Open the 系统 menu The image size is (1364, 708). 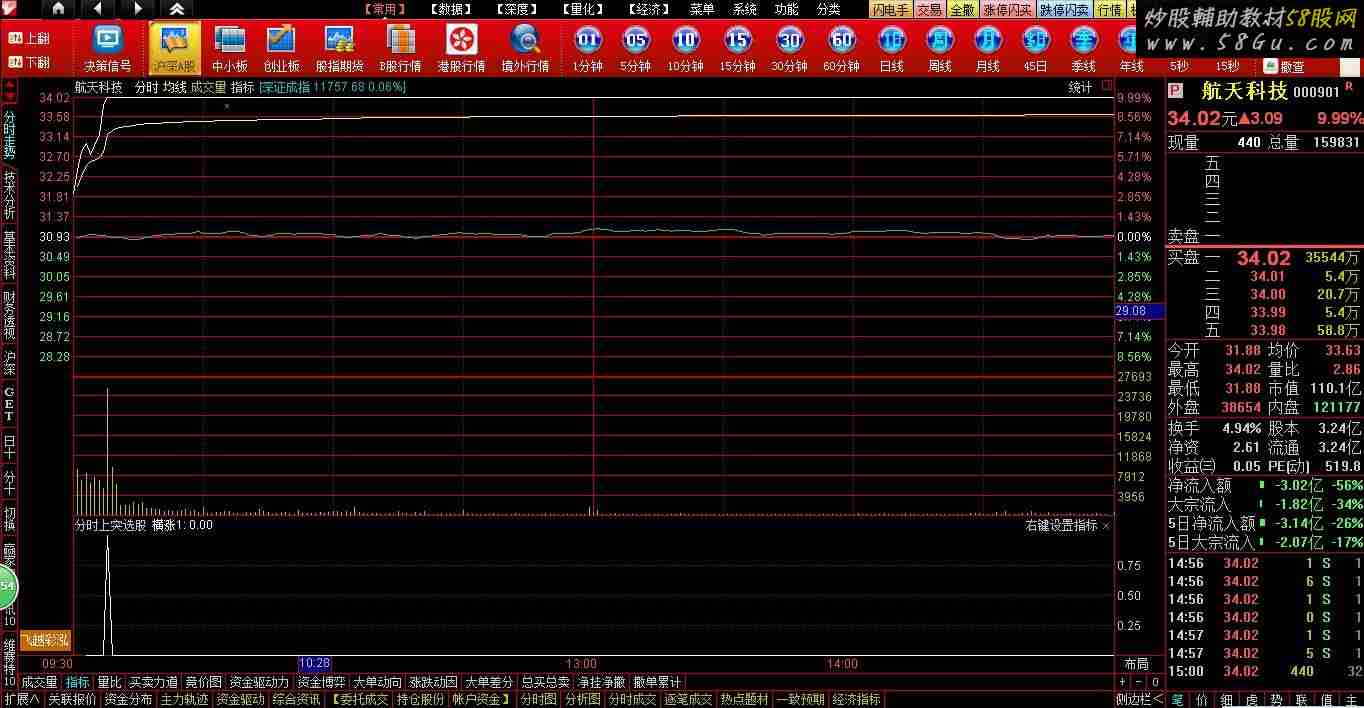coord(745,9)
